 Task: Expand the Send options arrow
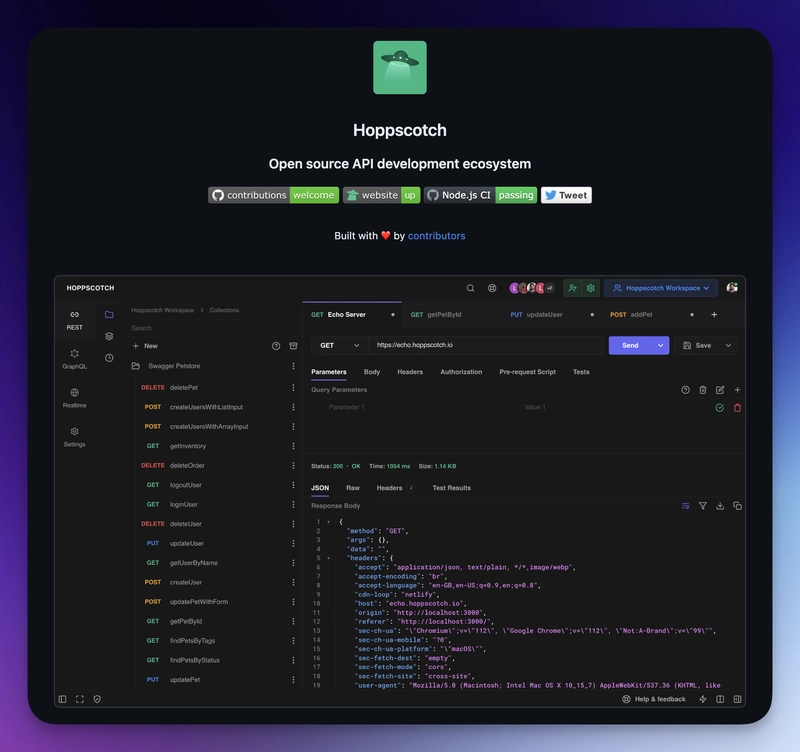click(x=660, y=345)
